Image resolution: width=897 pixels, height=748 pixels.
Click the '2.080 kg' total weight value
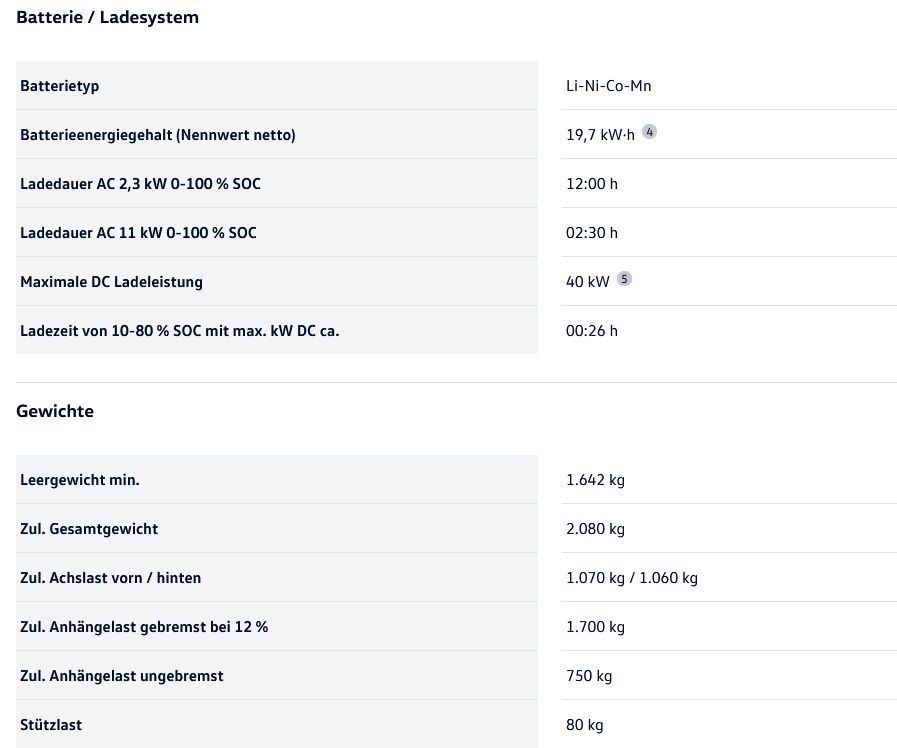[x=595, y=529]
